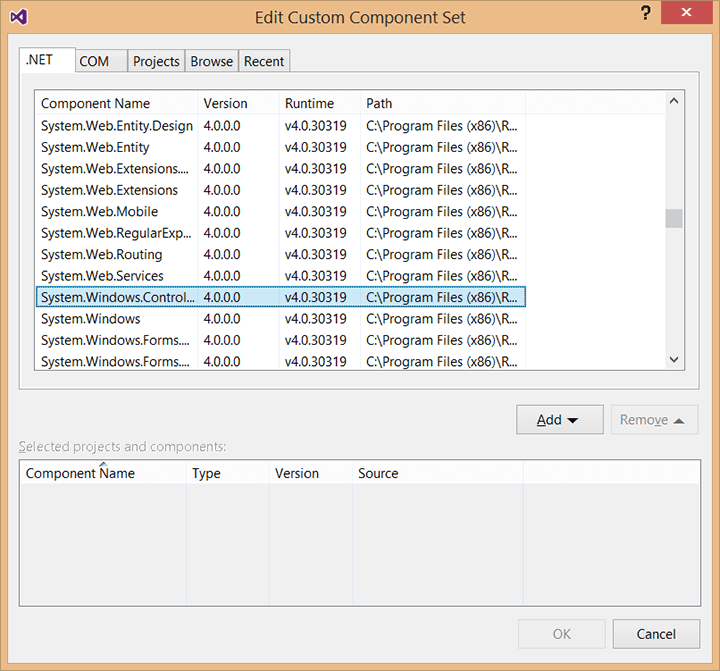
Task: Click the Visual Studio logo icon
Action: point(19,17)
